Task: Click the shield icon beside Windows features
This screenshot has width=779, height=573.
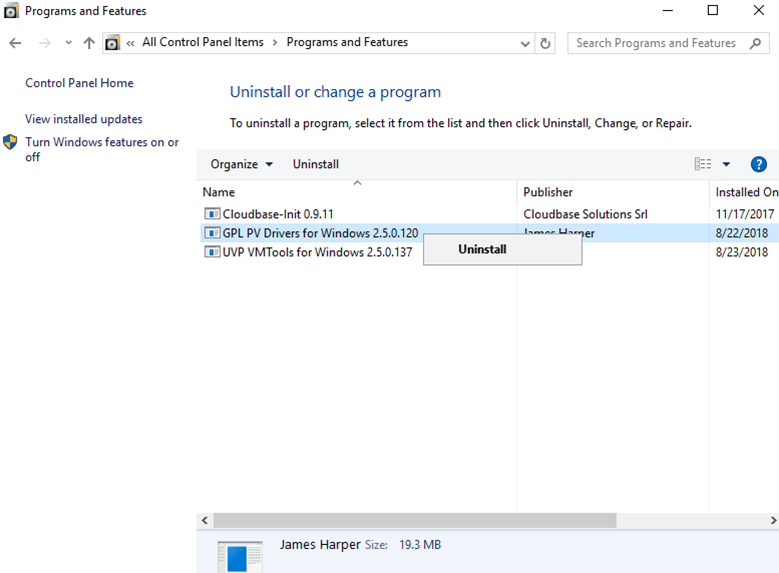Action: pyautogui.click(x=10, y=142)
